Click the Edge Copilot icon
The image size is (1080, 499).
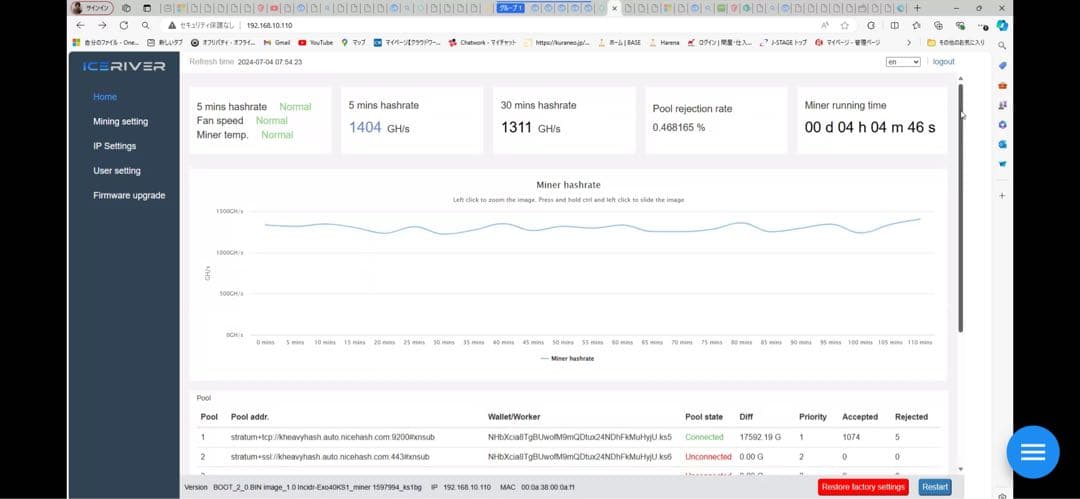click(x=1002, y=25)
